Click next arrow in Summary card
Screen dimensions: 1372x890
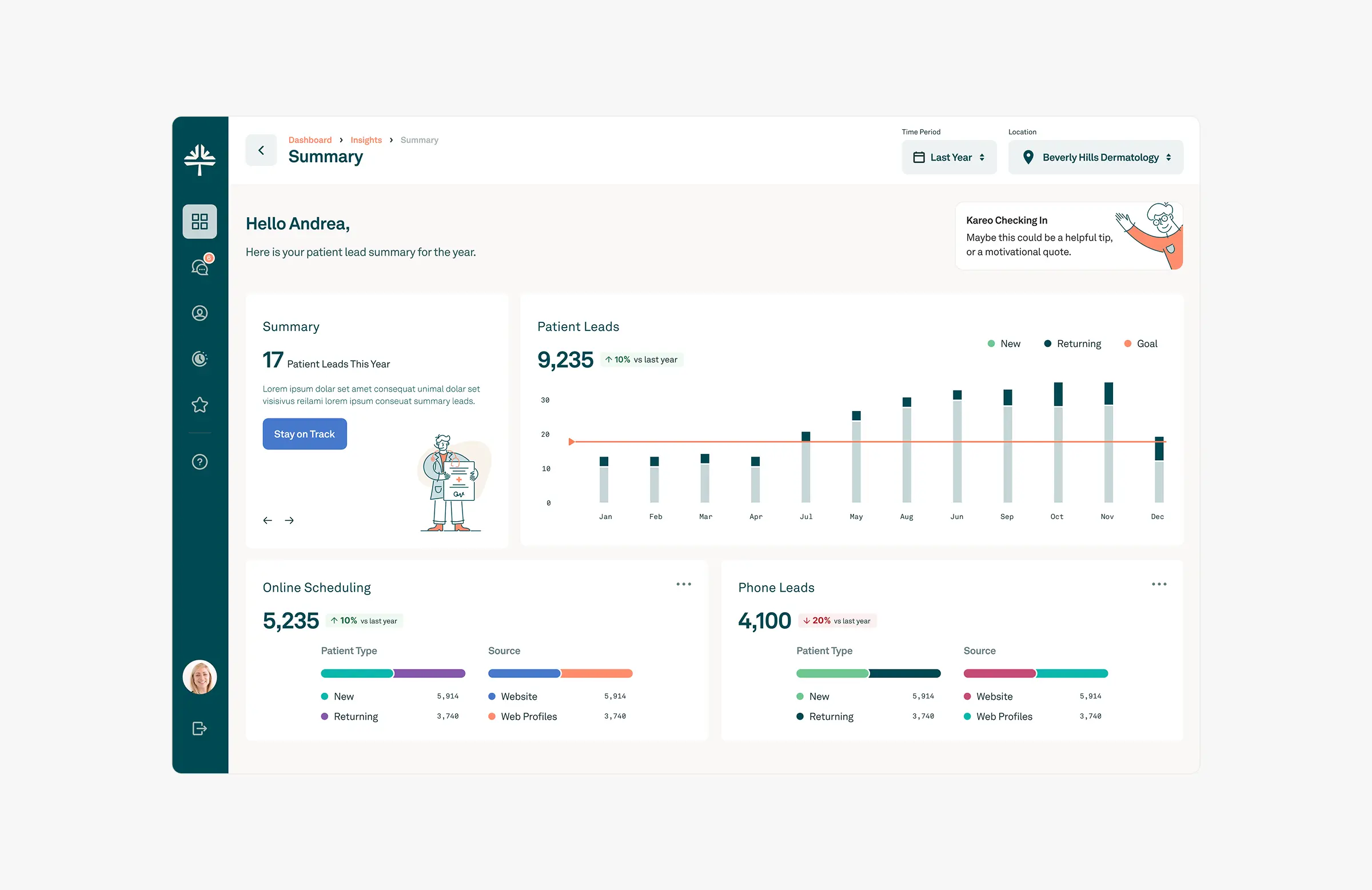tap(289, 521)
